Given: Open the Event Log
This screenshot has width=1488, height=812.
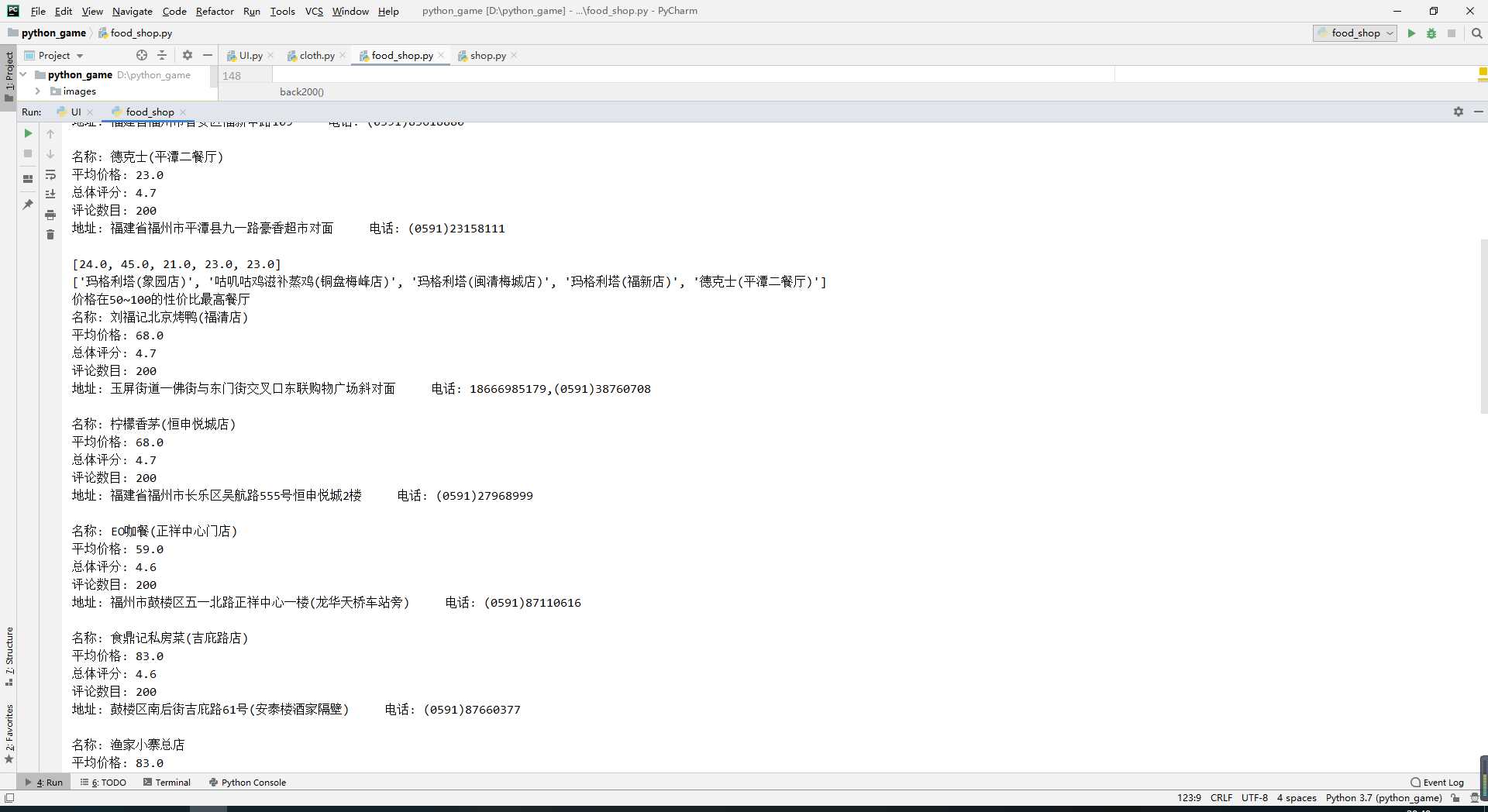Looking at the screenshot, I should [1437, 783].
